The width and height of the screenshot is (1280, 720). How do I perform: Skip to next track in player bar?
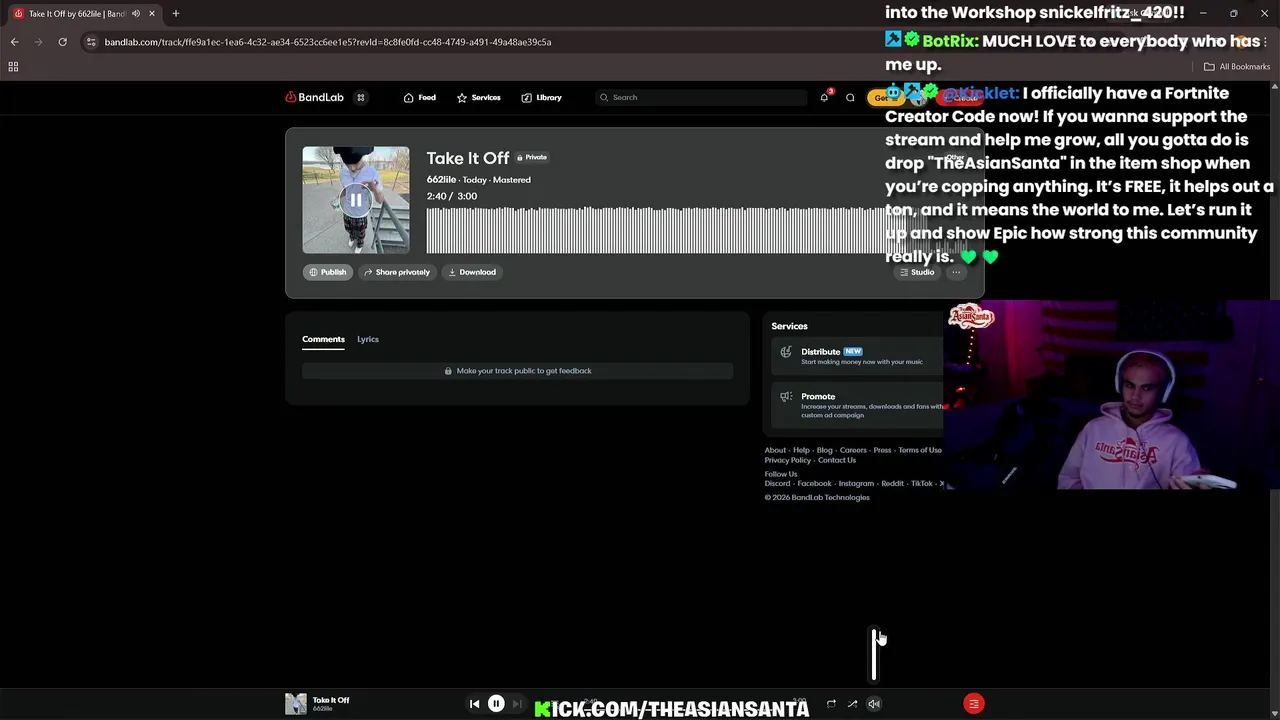tap(517, 704)
